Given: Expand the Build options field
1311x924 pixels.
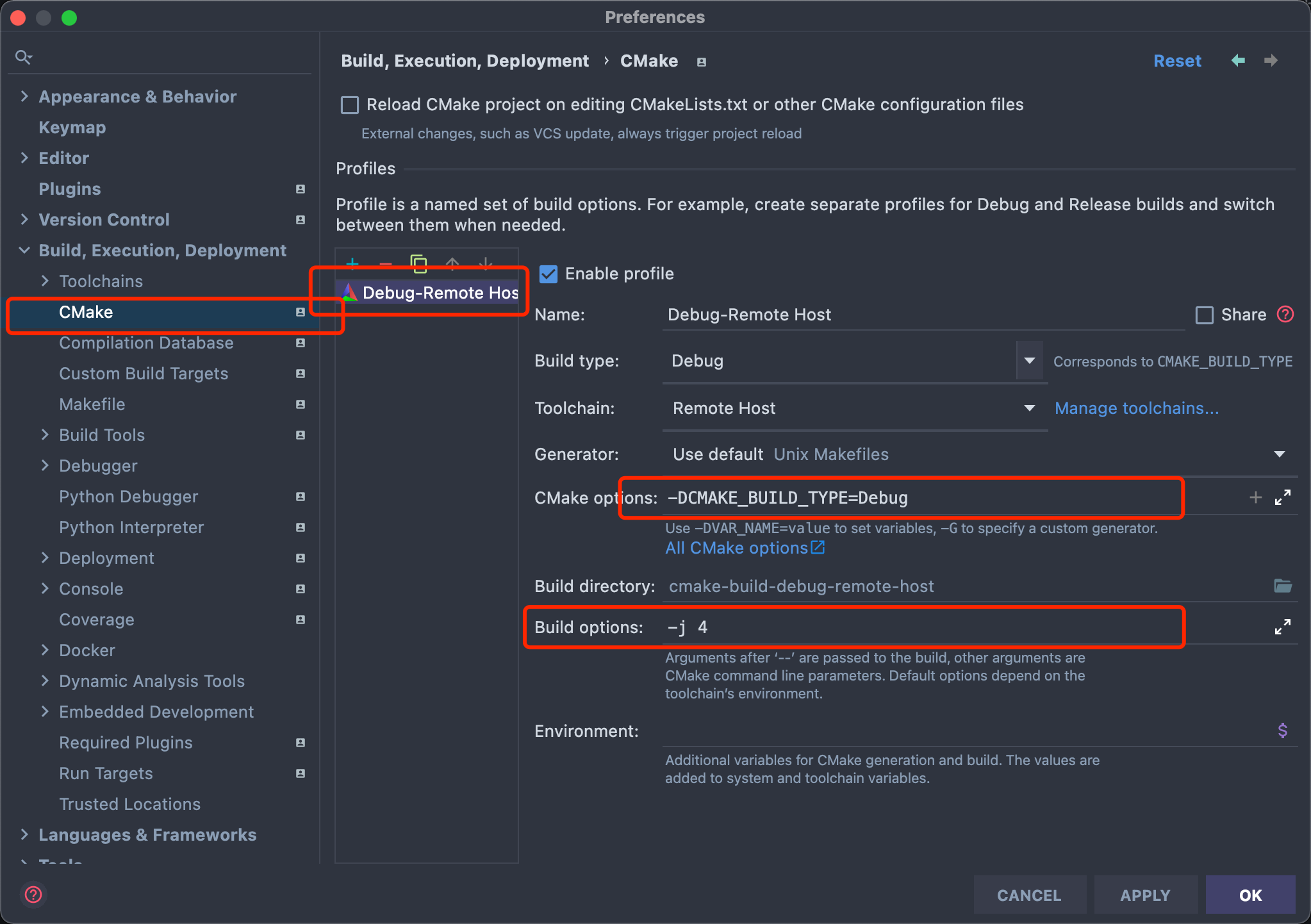Looking at the screenshot, I should pos(1282,627).
